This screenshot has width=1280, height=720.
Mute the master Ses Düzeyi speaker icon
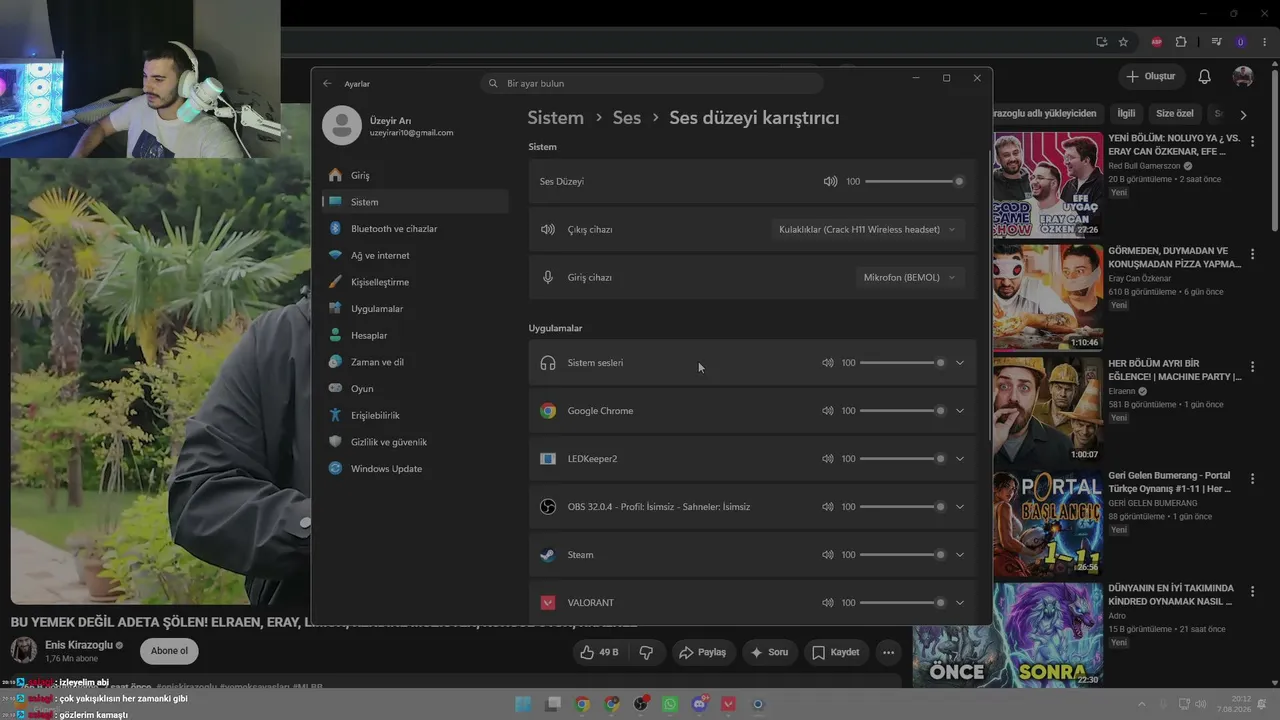[830, 181]
